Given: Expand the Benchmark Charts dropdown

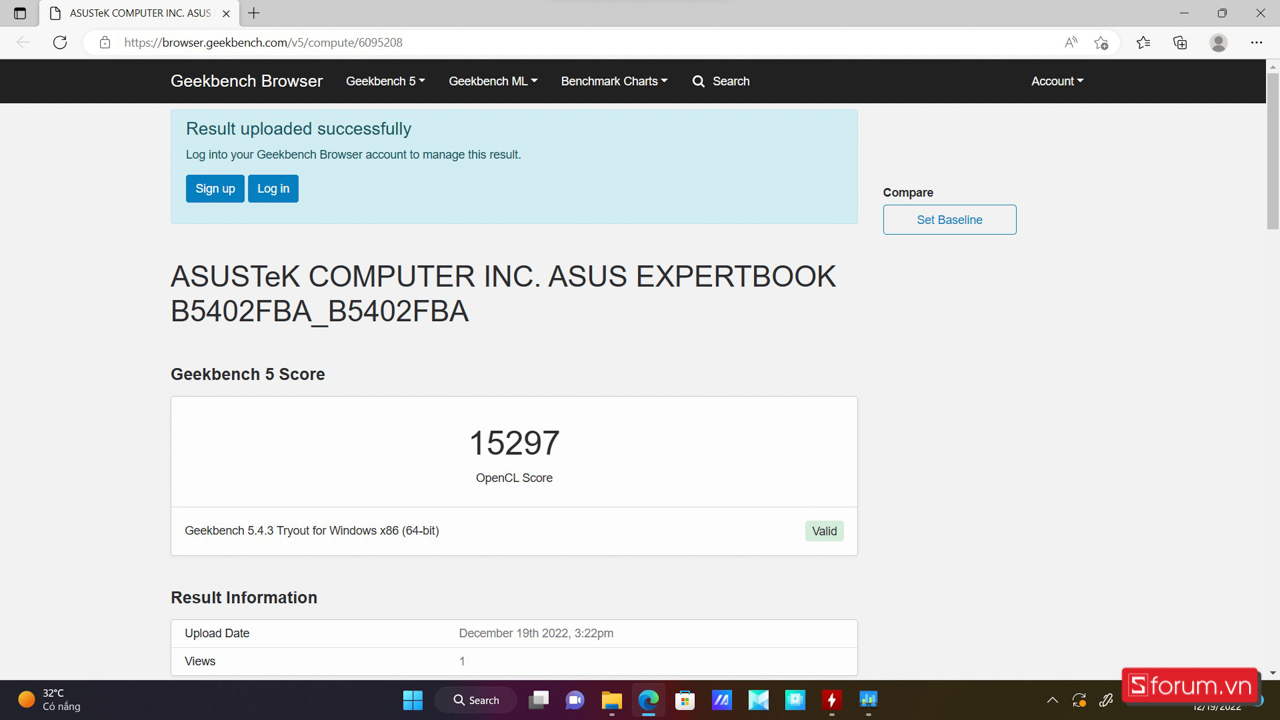Looking at the screenshot, I should [x=614, y=81].
